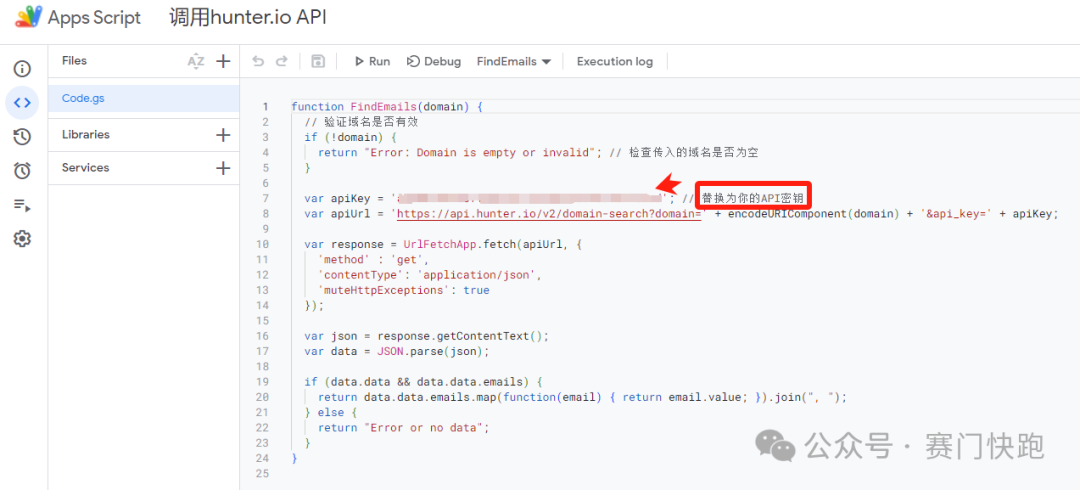Click the Redo arrow in toolbar

click(281, 61)
